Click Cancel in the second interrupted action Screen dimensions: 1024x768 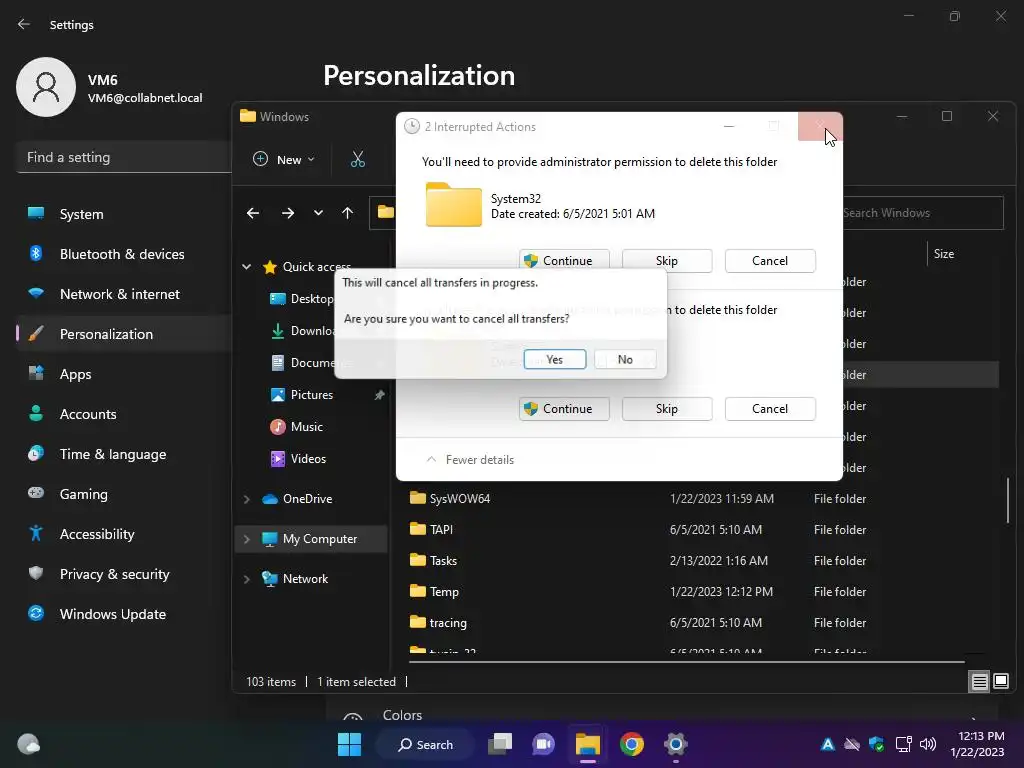pyautogui.click(x=770, y=408)
